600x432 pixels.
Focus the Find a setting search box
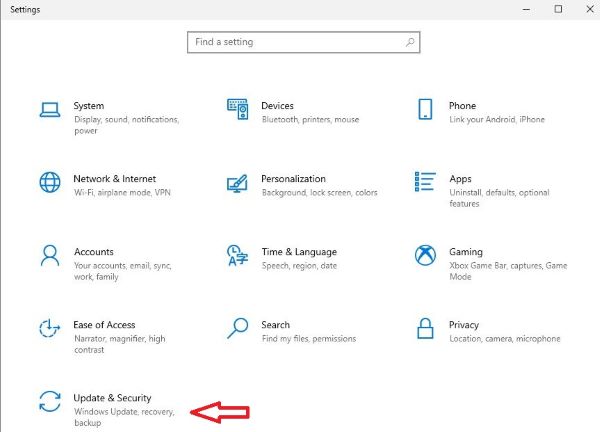pos(303,42)
